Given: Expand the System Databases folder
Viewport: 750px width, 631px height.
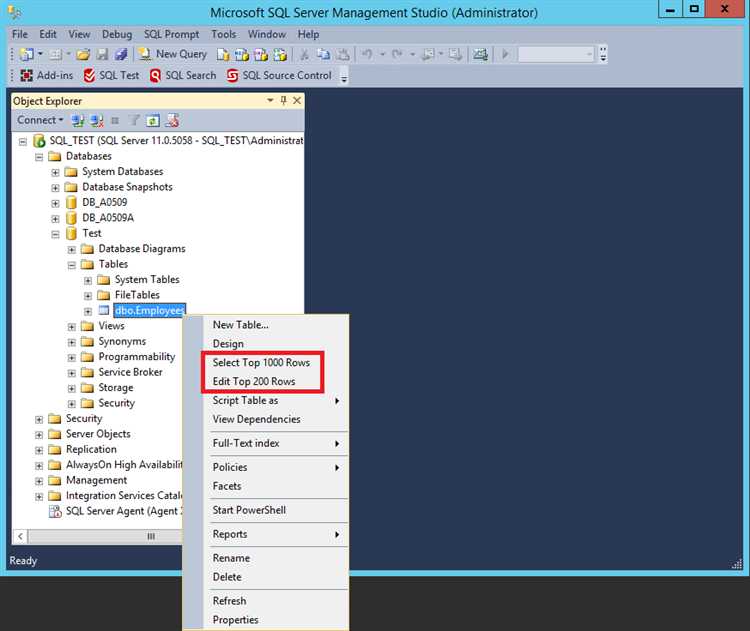Looking at the screenshot, I should (55, 172).
